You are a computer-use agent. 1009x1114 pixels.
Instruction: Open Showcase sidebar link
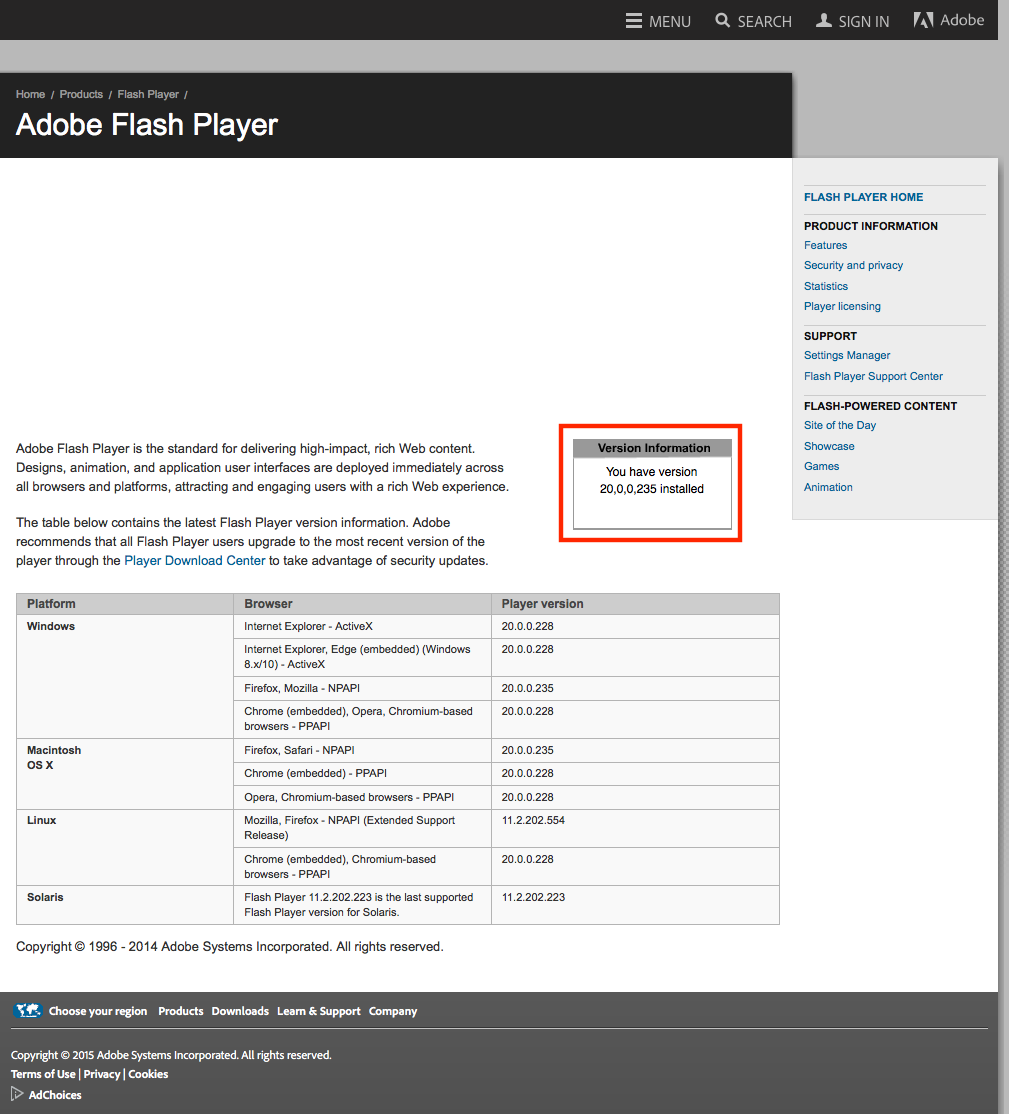tap(829, 446)
